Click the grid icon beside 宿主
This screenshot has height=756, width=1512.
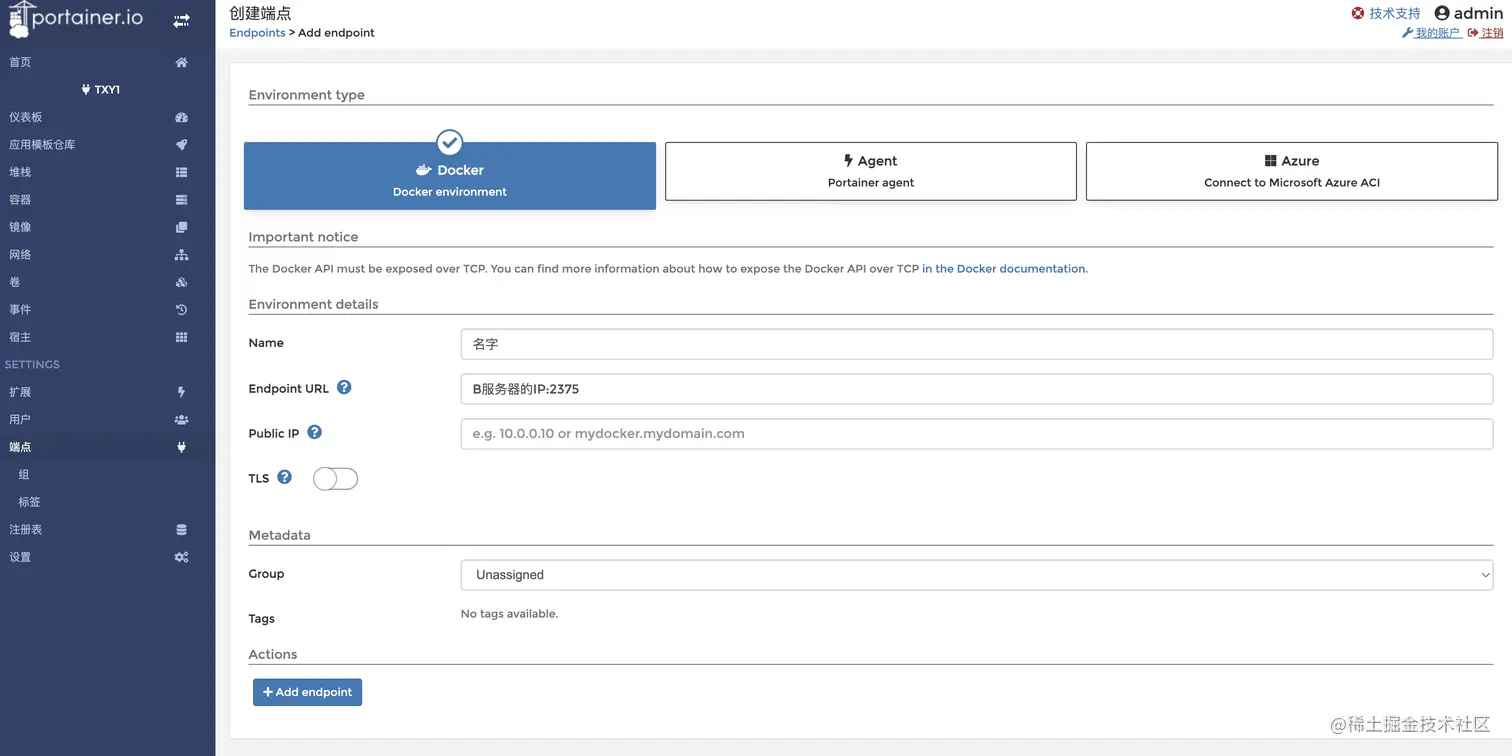tap(181, 337)
